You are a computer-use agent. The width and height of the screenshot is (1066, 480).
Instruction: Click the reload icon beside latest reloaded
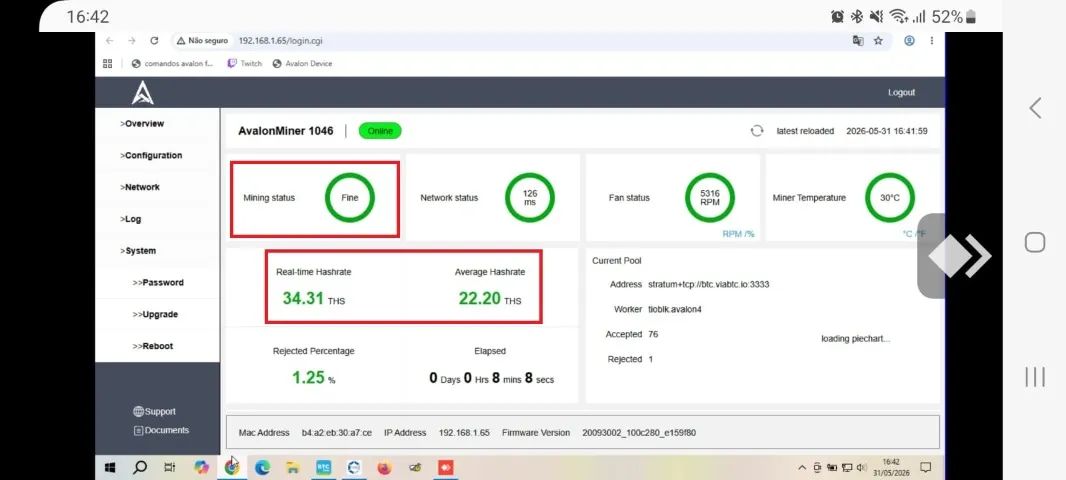757,131
